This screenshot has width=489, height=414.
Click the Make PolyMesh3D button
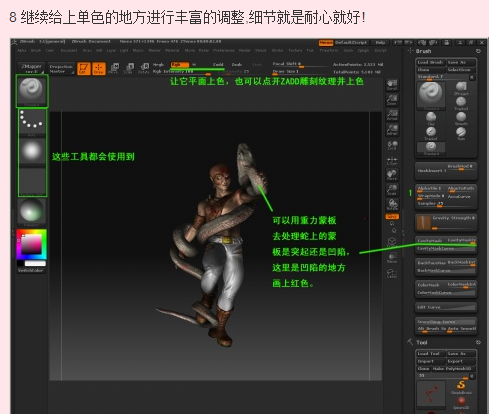click(x=454, y=369)
